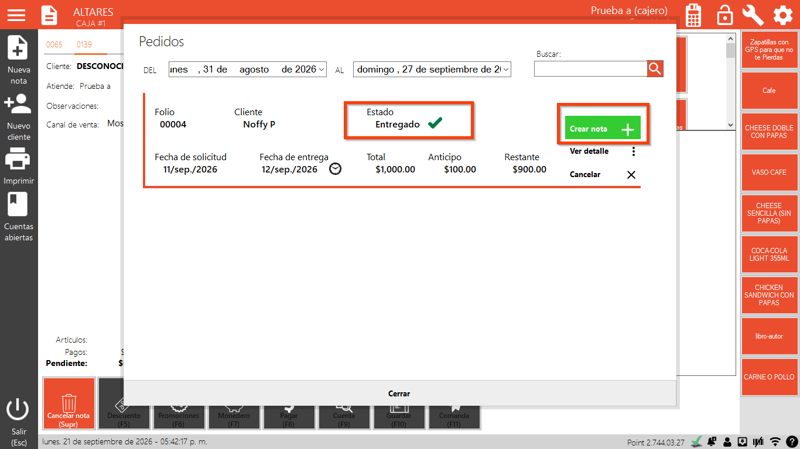Click the green check beside Entregado
Screen dimensions: 800x449
pos(435,123)
